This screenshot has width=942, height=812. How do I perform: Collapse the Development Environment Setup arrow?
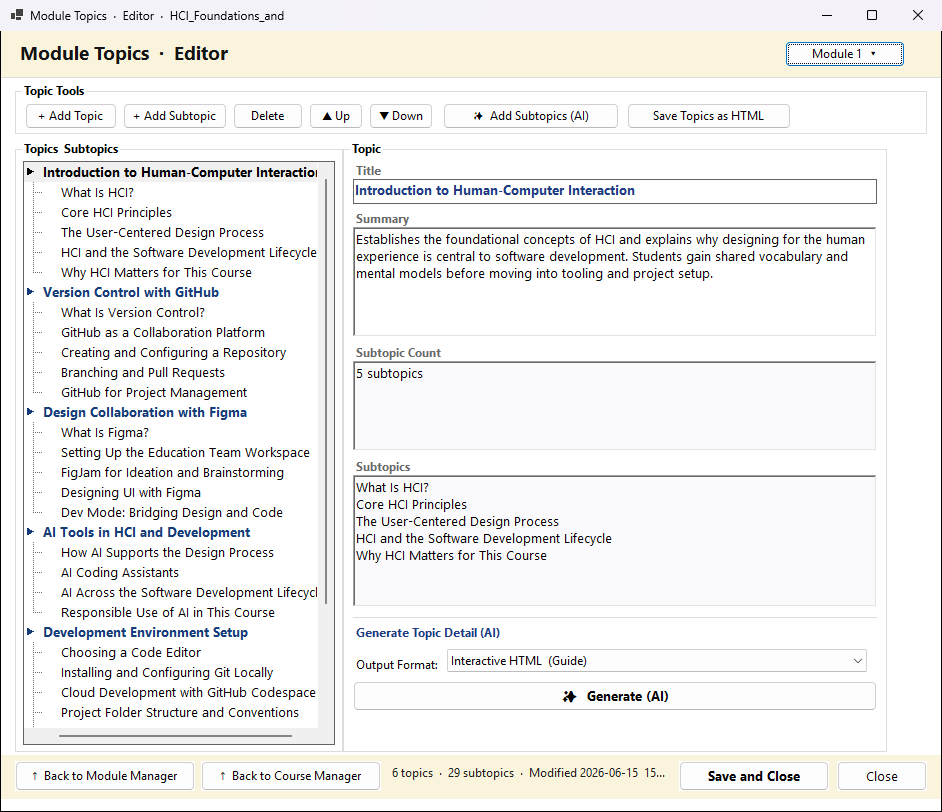click(x=31, y=632)
